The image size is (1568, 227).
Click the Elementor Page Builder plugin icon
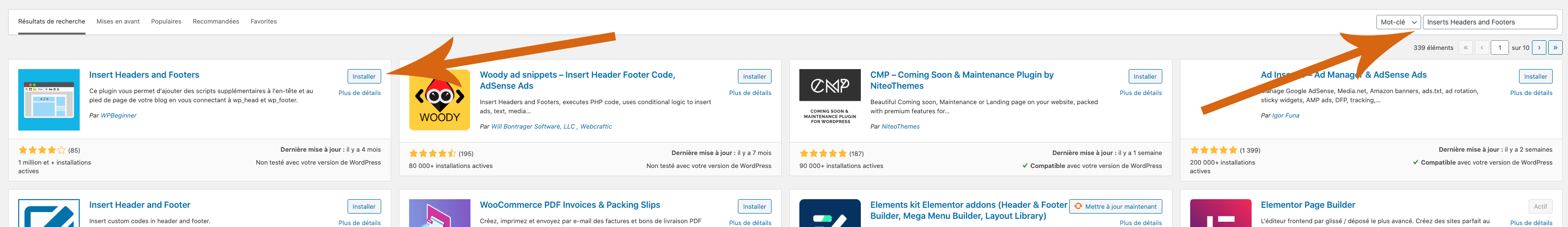1220,213
